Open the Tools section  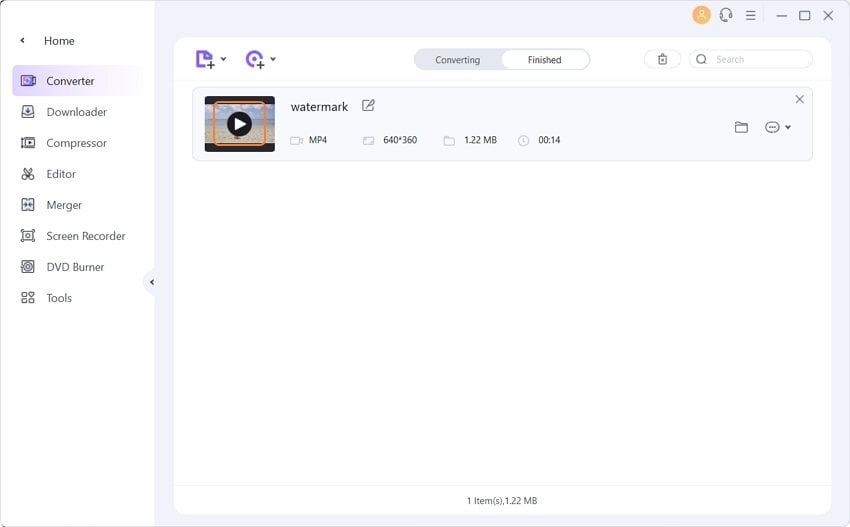click(x=59, y=298)
